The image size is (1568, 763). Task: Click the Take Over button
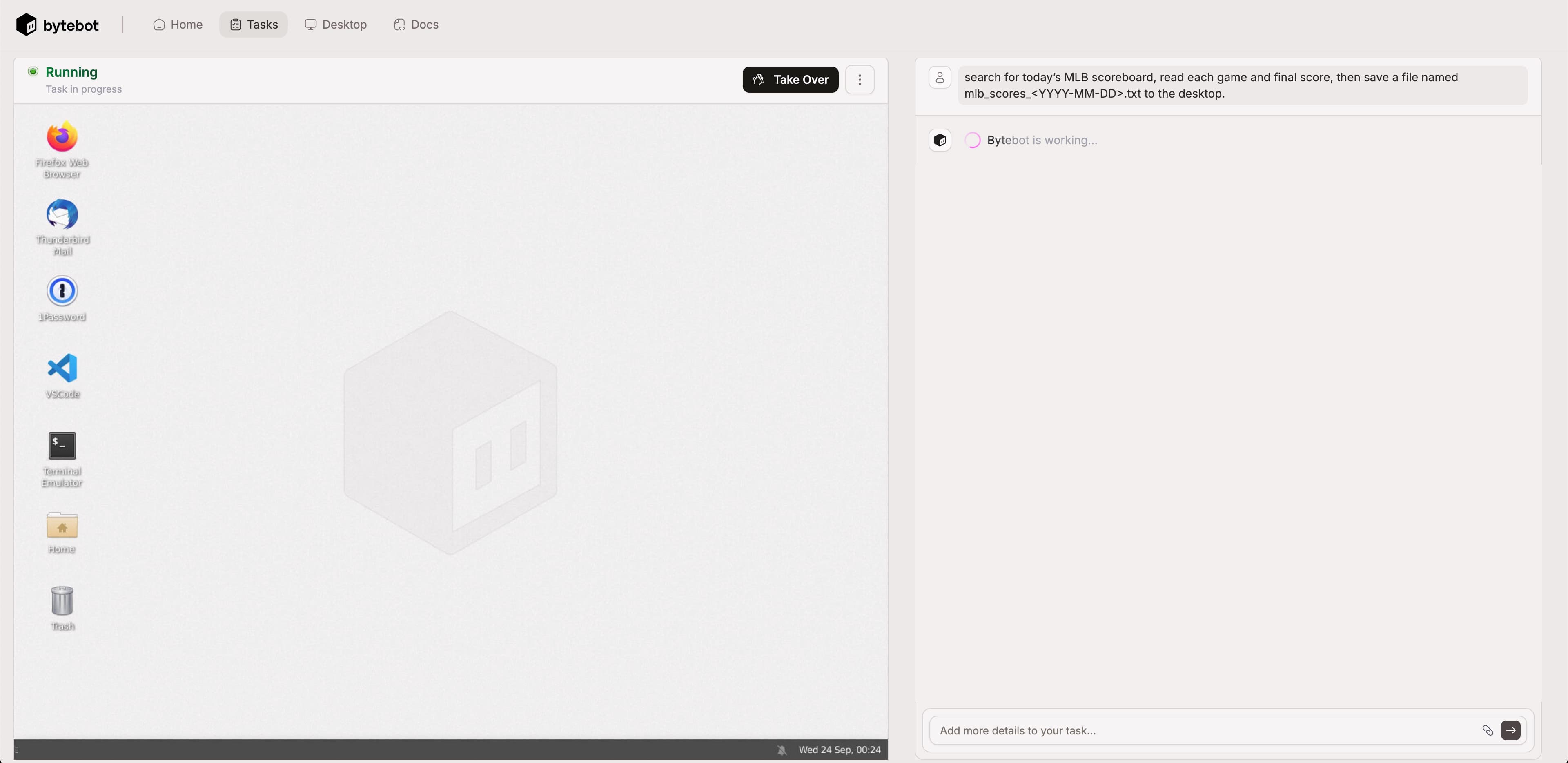pyautogui.click(x=790, y=80)
